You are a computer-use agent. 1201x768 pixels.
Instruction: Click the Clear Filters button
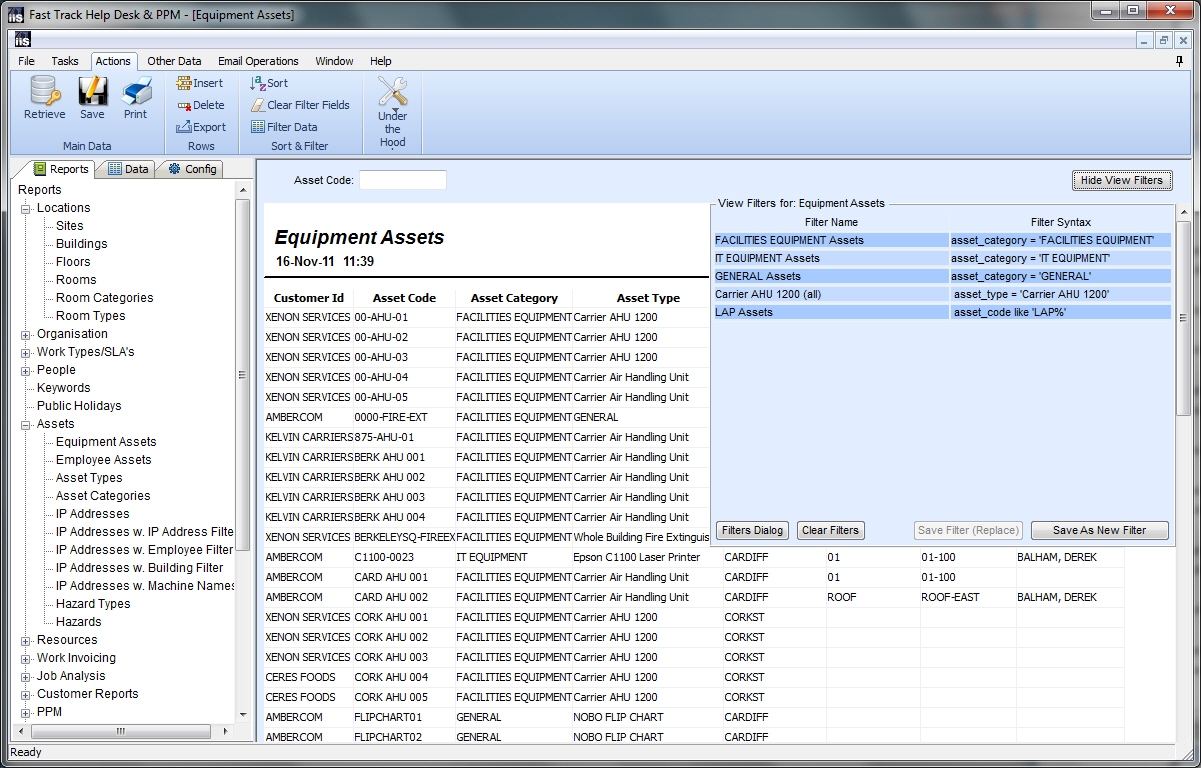click(x=831, y=530)
